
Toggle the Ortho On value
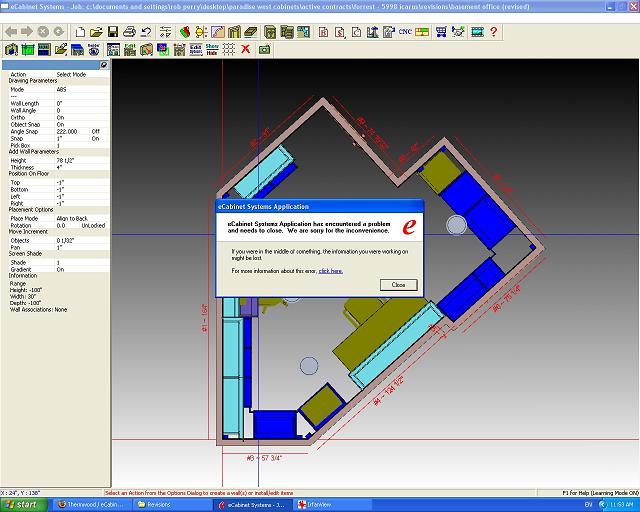tap(60, 118)
